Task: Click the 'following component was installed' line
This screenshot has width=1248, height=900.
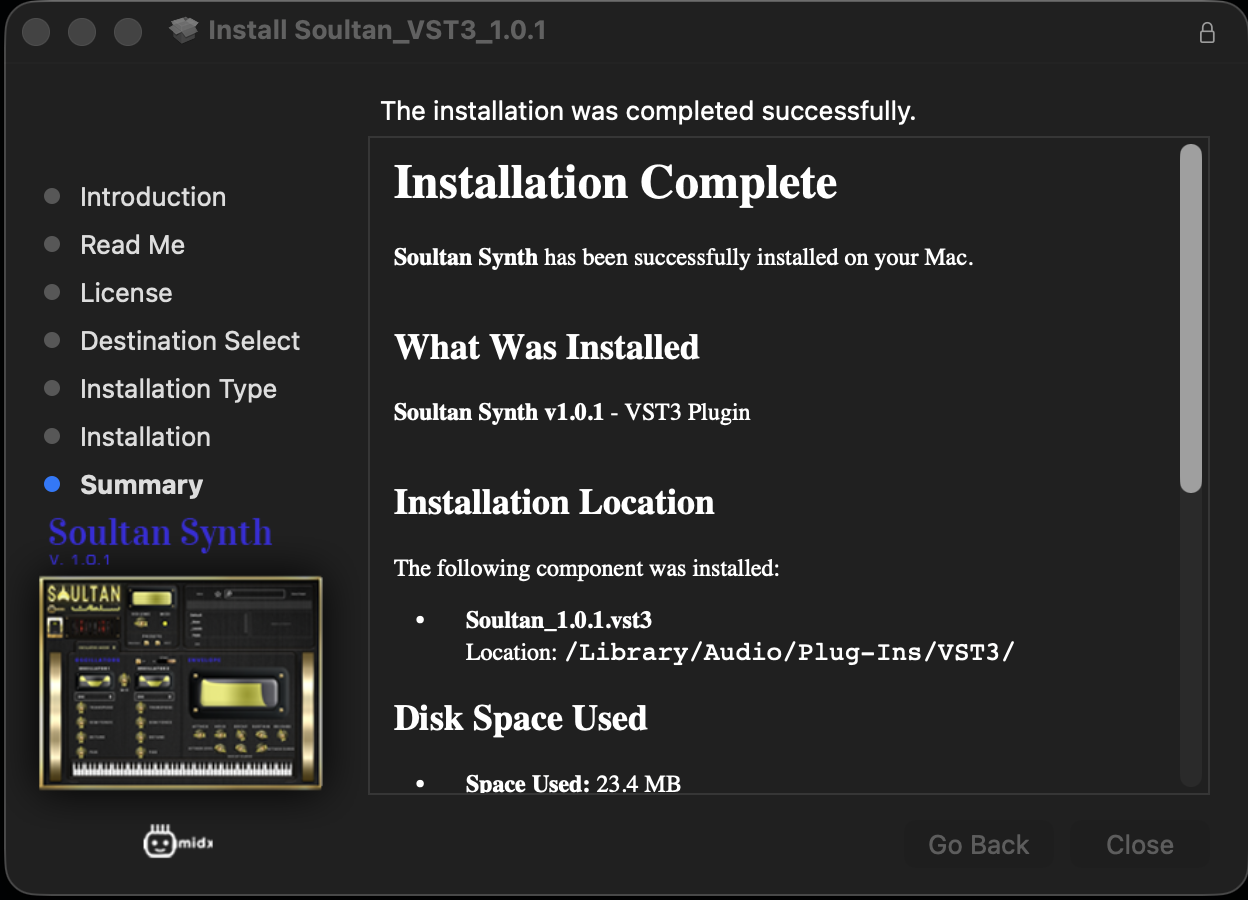Action: tap(586, 568)
